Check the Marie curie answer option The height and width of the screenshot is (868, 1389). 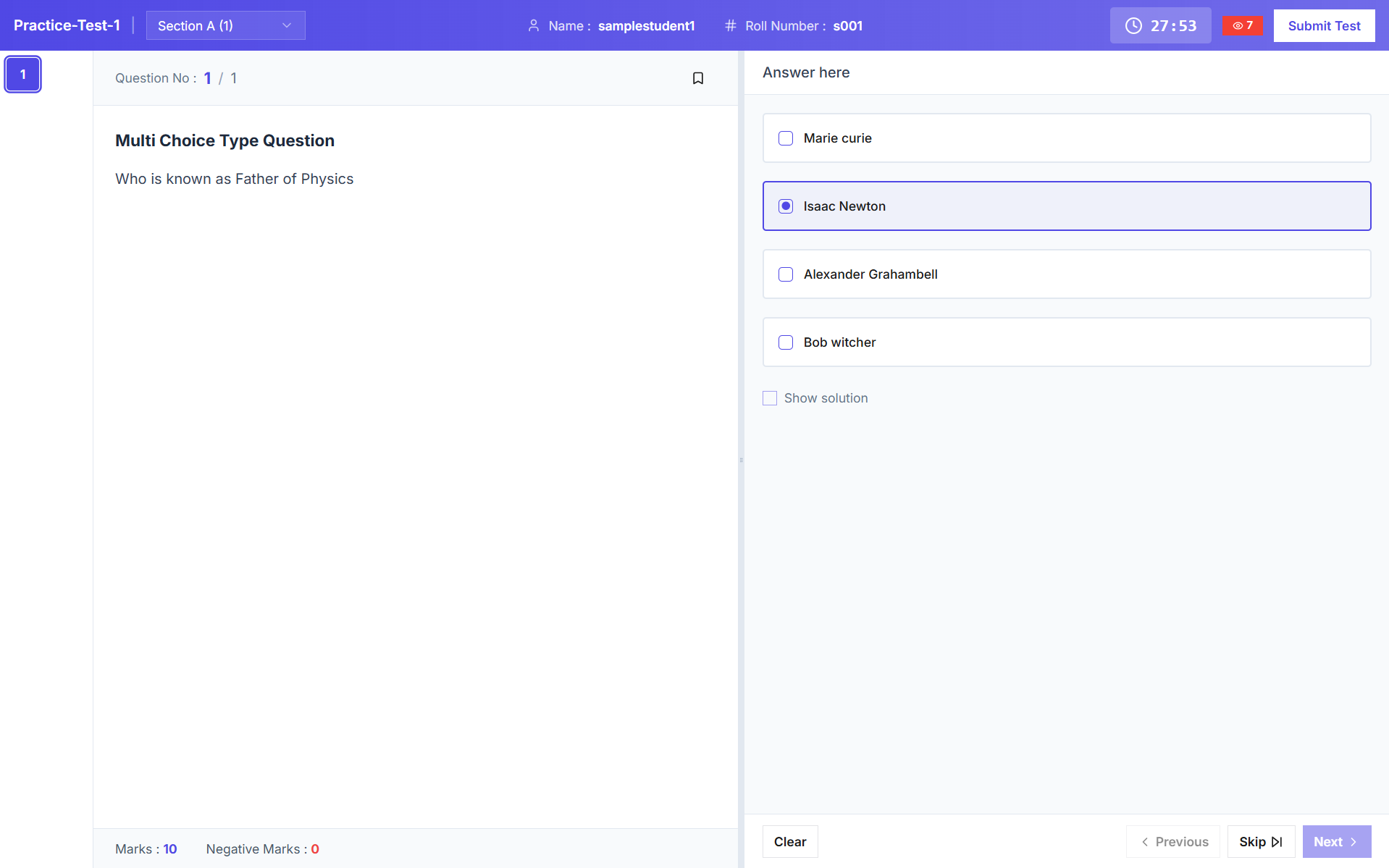pos(786,138)
